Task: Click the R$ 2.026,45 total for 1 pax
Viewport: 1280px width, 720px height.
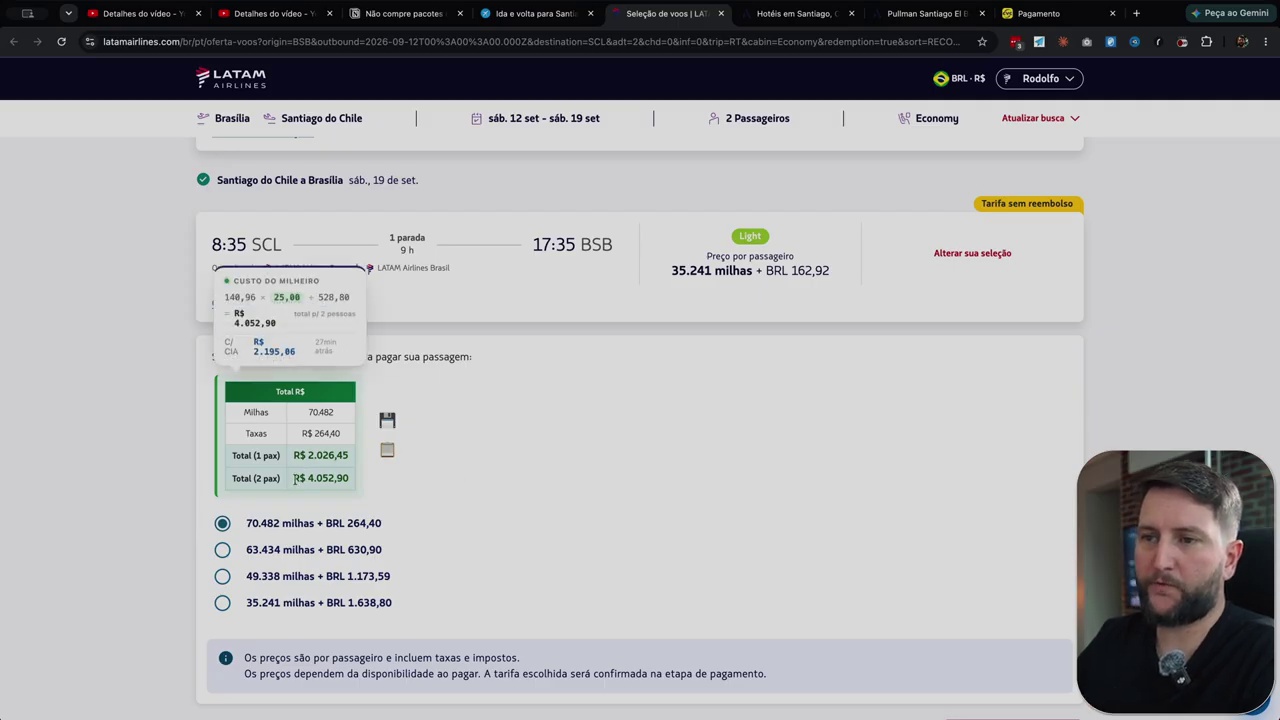Action: pos(321,455)
